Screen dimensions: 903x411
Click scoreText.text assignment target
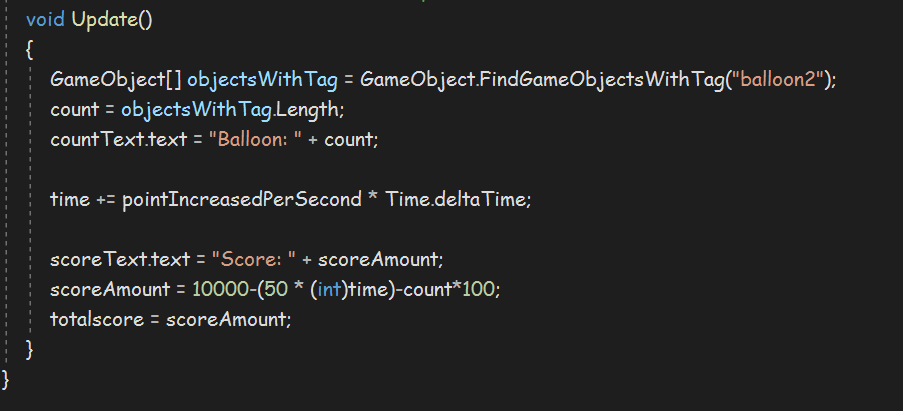click(x=120, y=259)
